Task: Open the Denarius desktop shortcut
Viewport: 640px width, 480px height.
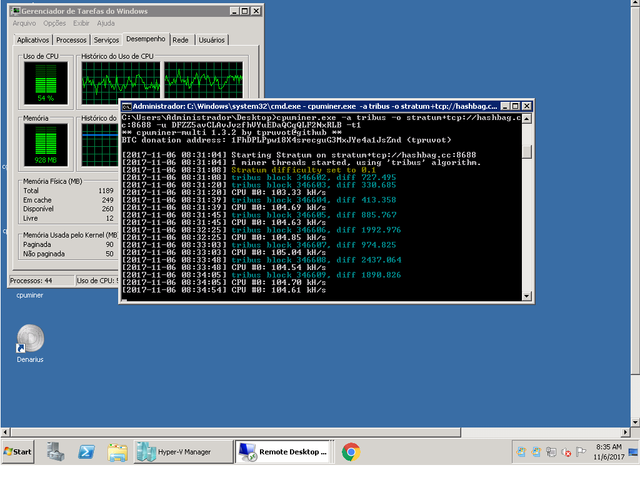Action: [30, 343]
